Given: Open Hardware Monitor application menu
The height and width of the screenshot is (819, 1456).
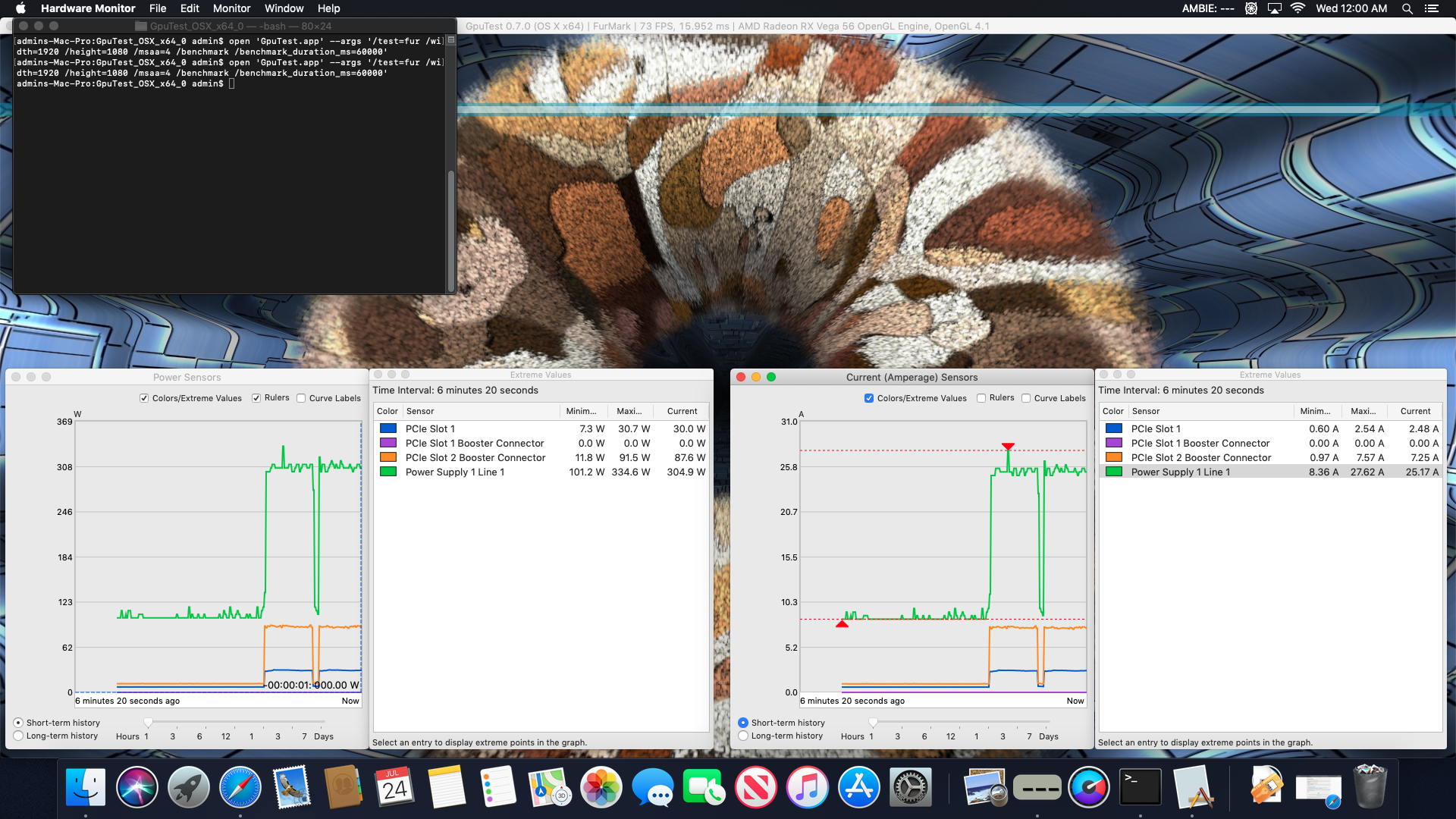Looking at the screenshot, I should coord(88,8).
